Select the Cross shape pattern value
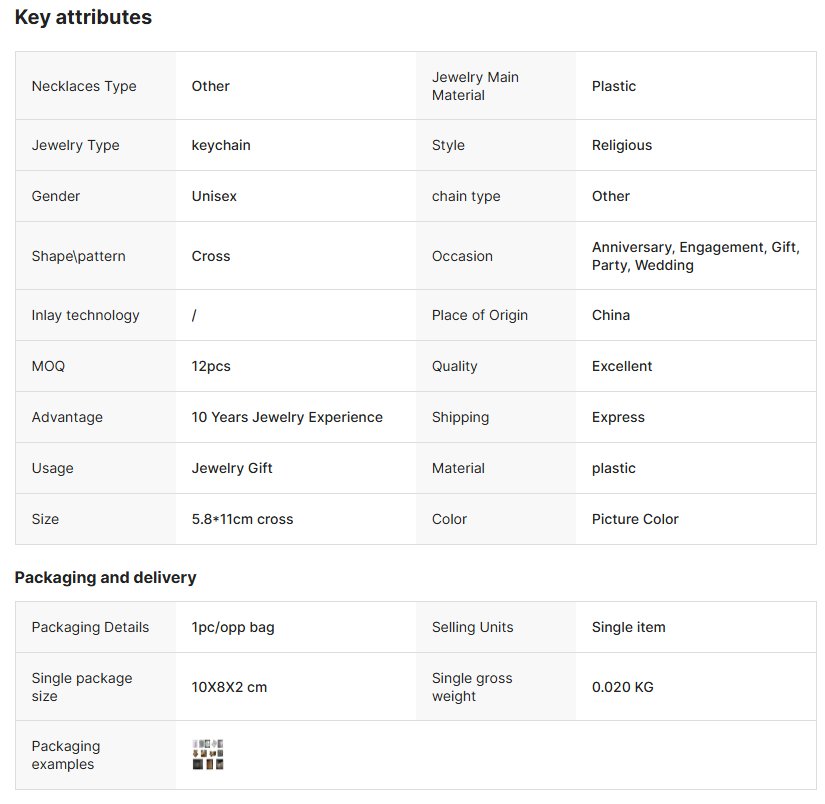The width and height of the screenshot is (825, 804). 211,256
